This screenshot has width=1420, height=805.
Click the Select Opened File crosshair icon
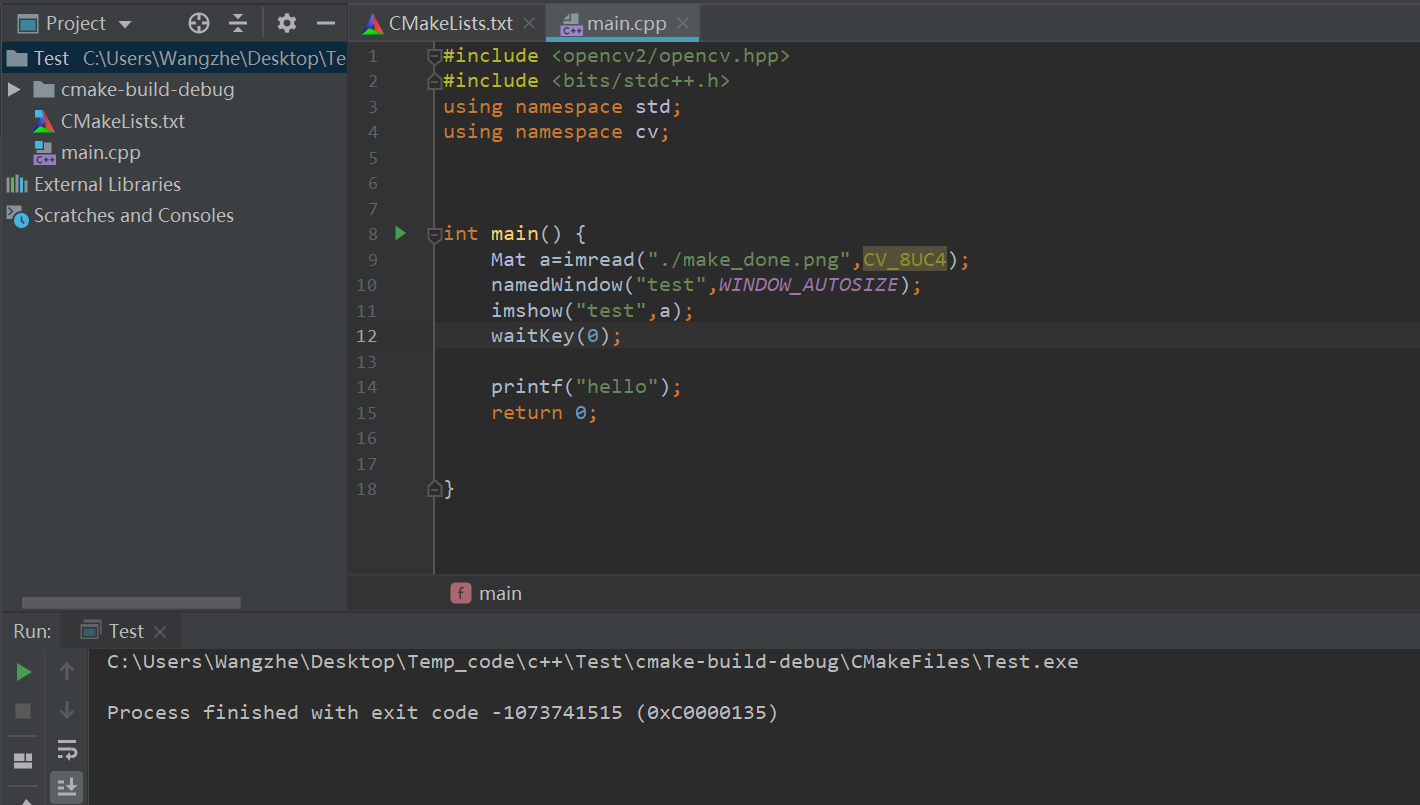tap(198, 22)
